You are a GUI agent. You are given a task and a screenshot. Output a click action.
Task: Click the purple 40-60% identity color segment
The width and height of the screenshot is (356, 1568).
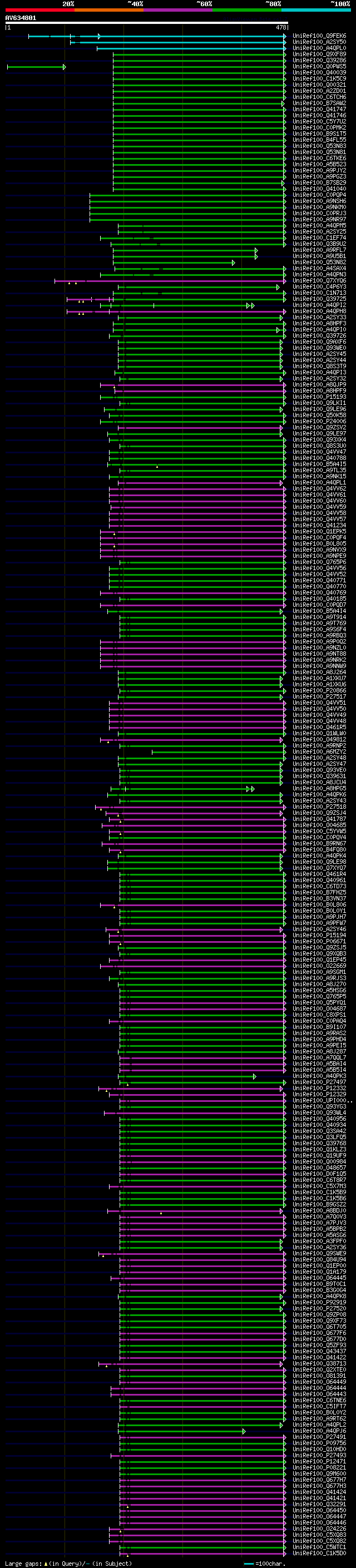177,10
